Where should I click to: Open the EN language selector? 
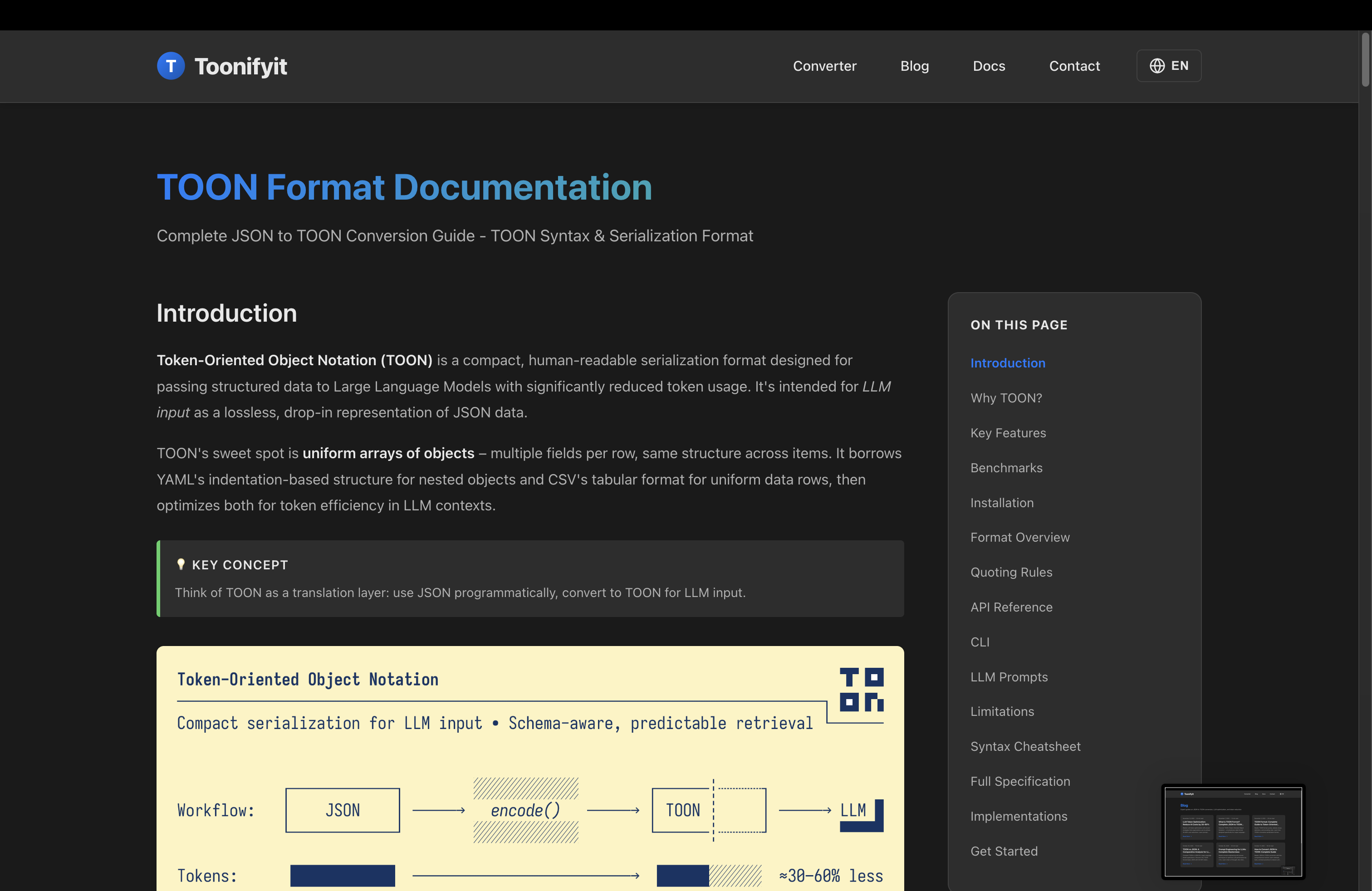pos(1168,66)
